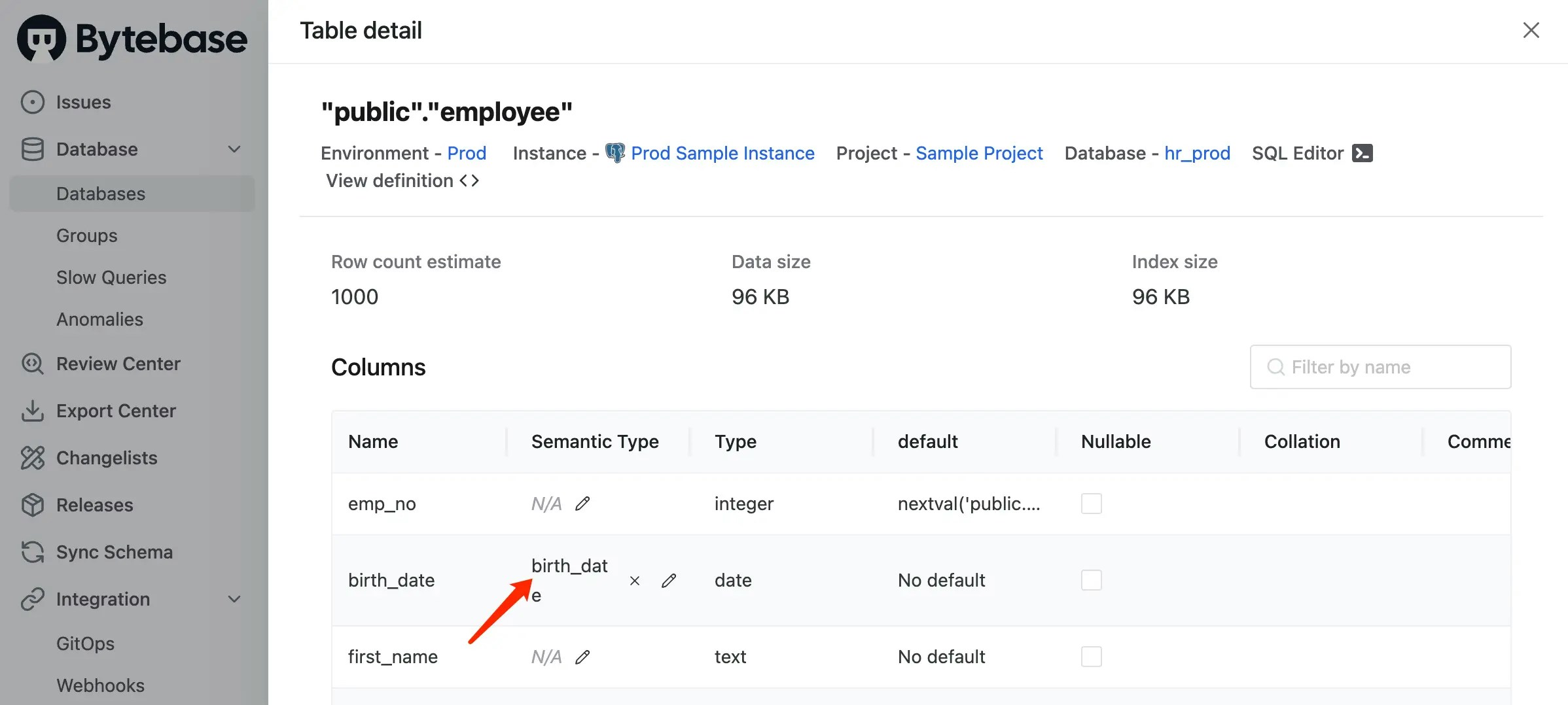This screenshot has width=1568, height=705.
Task: Edit semantic type for birth_date column
Action: click(x=668, y=581)
